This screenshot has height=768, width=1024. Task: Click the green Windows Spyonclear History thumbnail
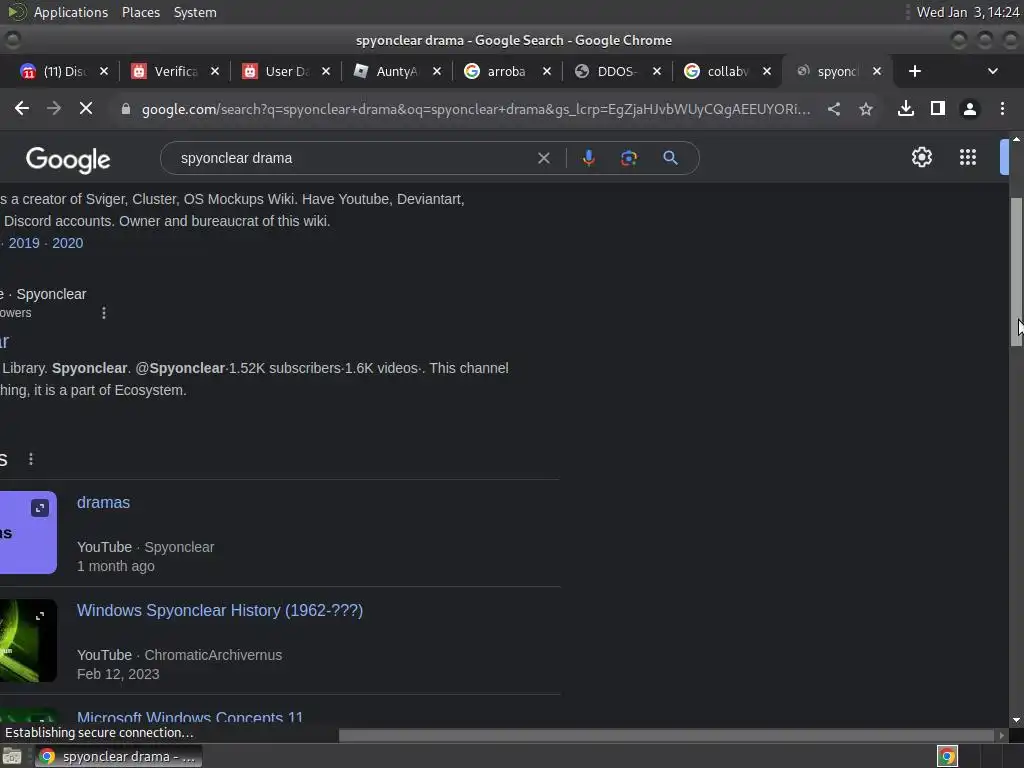28,641
